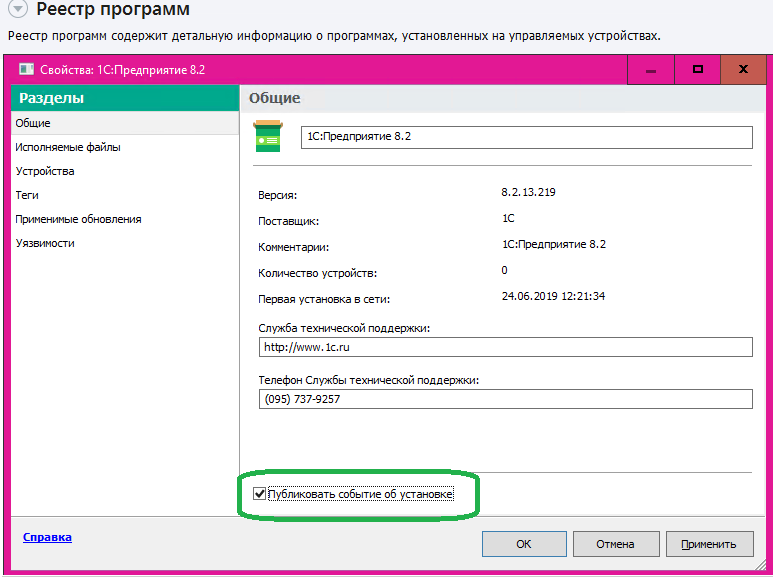Image resolution: width=773 pixels, height=578 pixels.
Task: Click the Отмена button
Action: coord(616,544)
